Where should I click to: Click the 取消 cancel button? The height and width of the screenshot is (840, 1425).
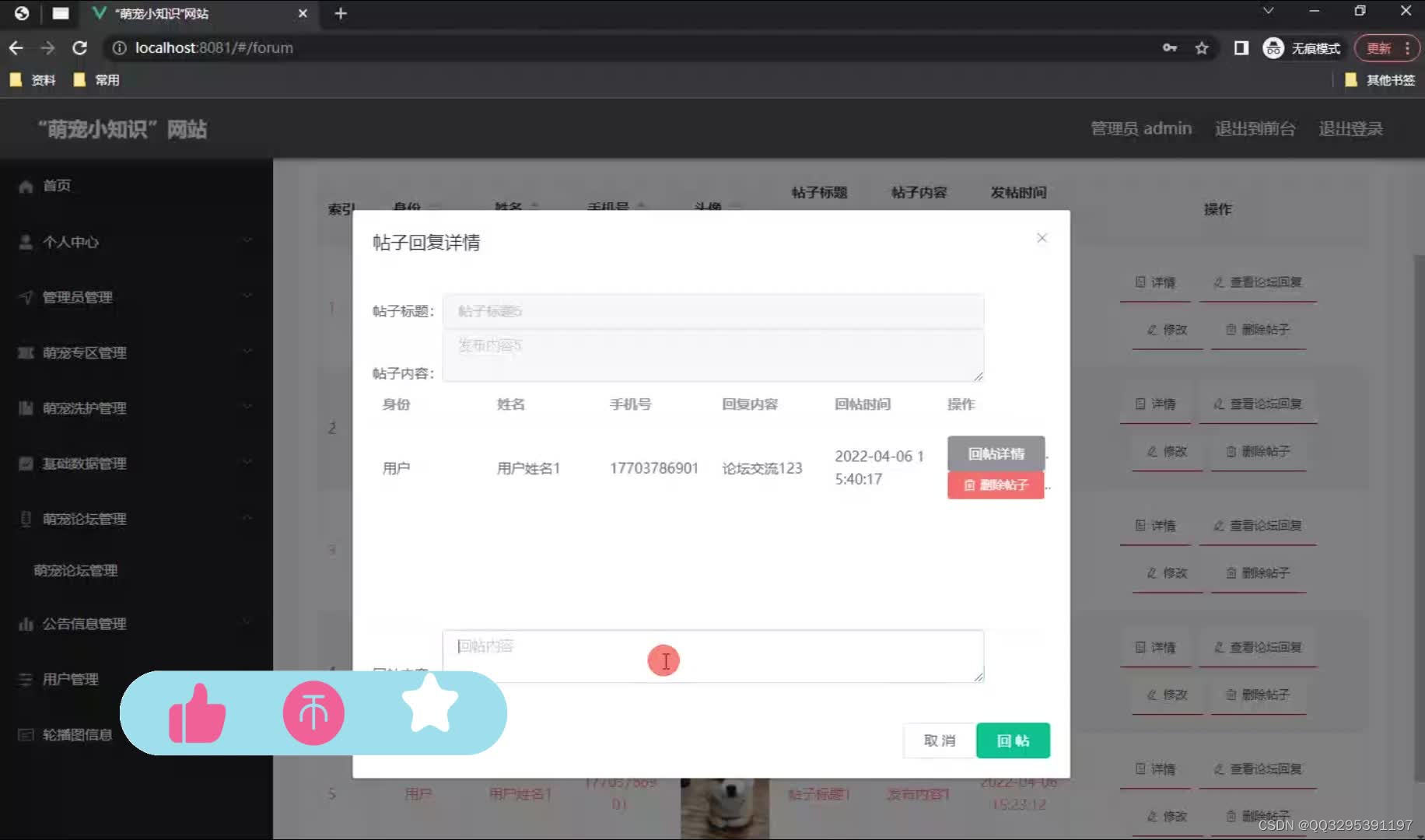pos(939,740)
